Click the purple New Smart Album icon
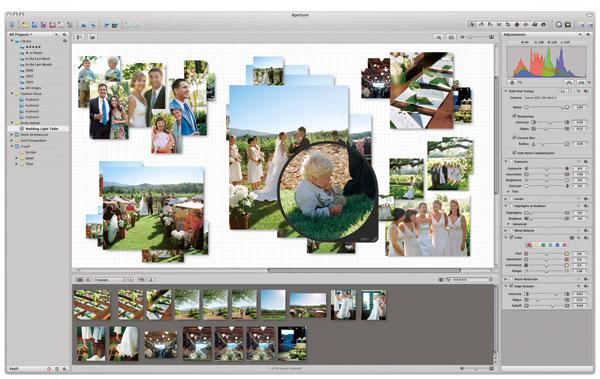The image size is (600, 379). coord(43,25)
